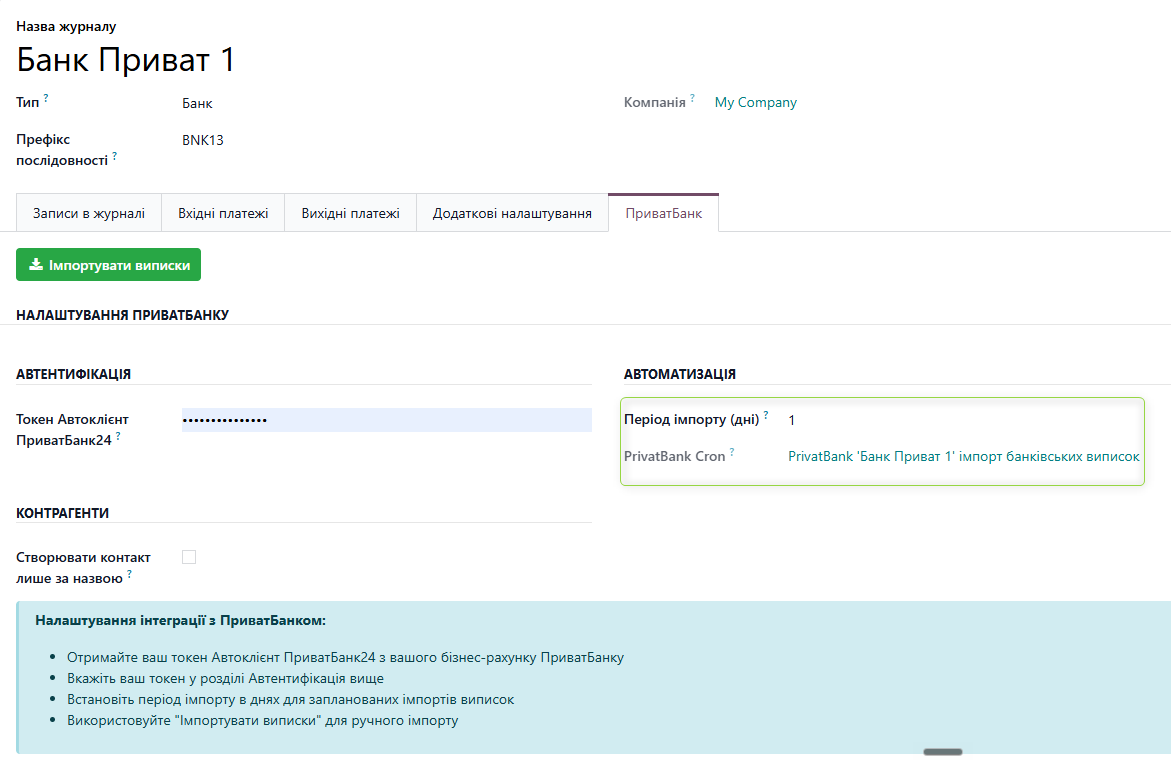The height and width of the screenshot is (760, 1171).
Task: Click help icon next to Префікс послідовності
Action: [114, 155]
